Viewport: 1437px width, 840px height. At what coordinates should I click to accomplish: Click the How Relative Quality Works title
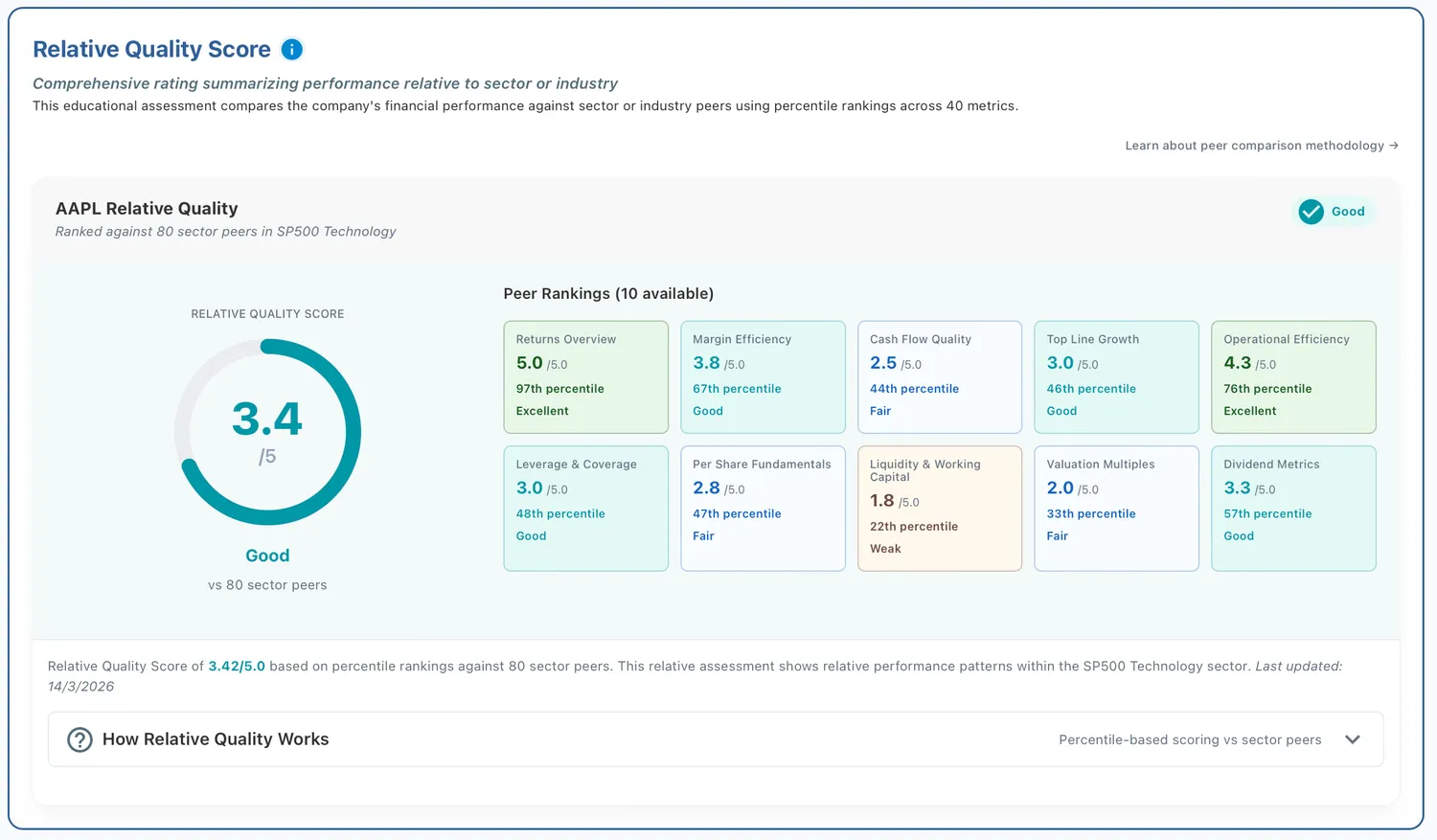point(216,739)
